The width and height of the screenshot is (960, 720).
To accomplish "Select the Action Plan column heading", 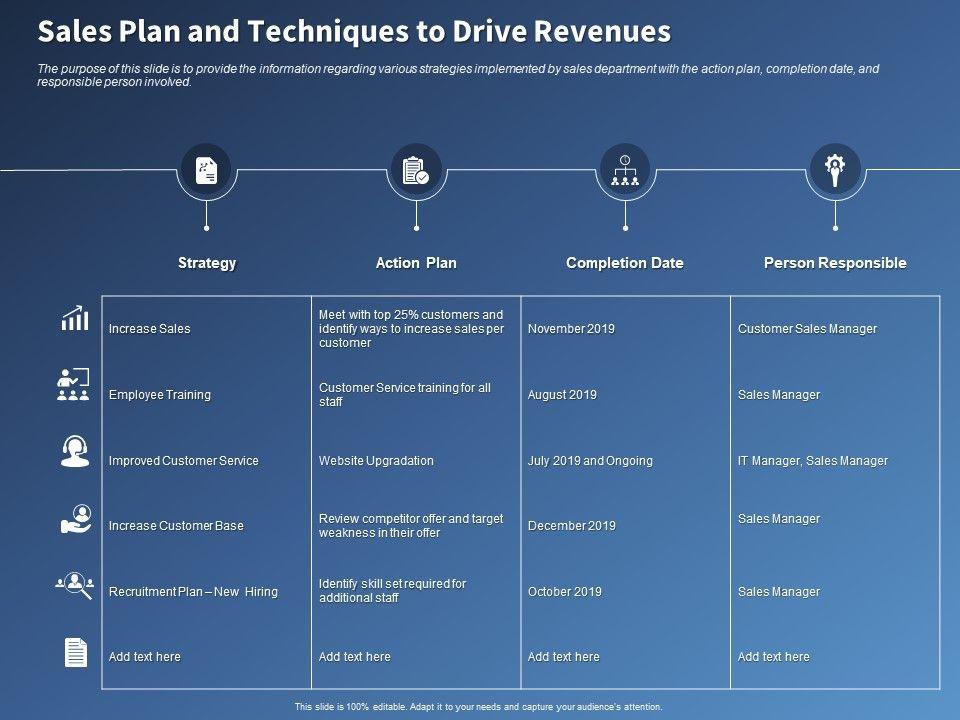I will 416,263.
